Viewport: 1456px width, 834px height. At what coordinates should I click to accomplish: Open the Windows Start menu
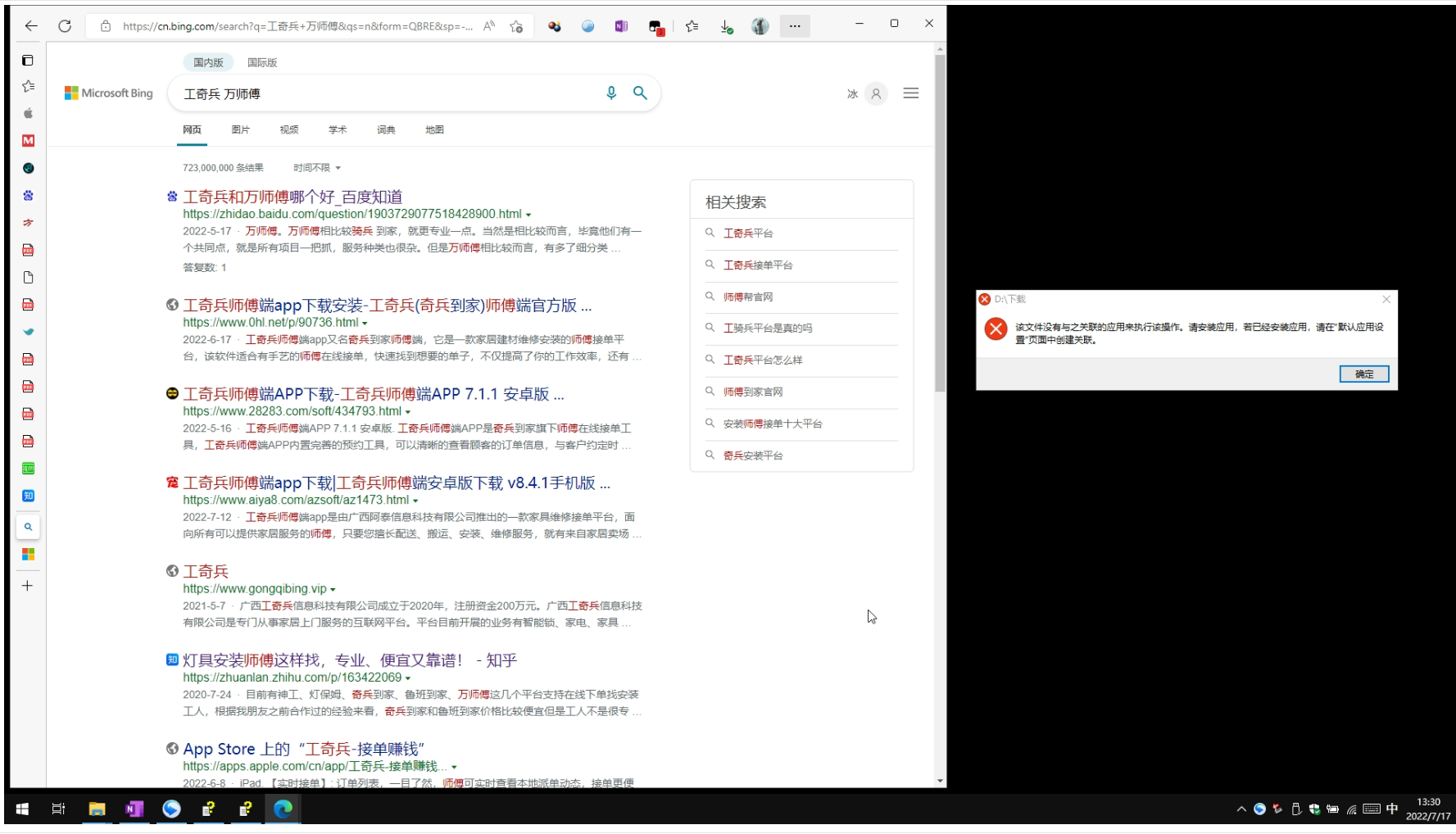click(x=22, y=809)
